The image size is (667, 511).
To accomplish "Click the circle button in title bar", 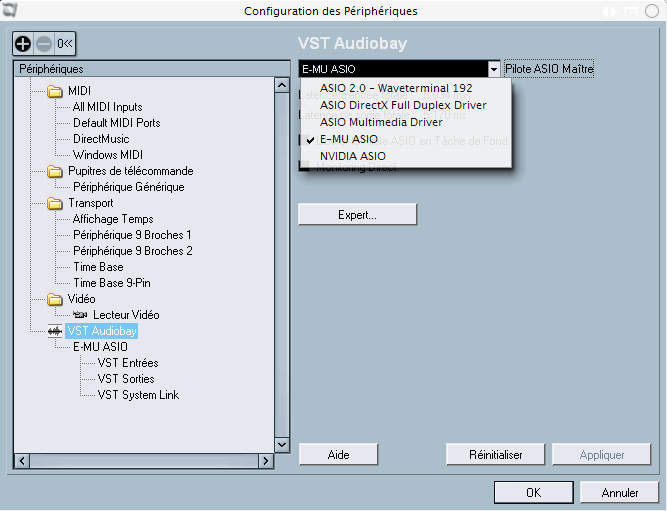I will click(x=652, y=11).
